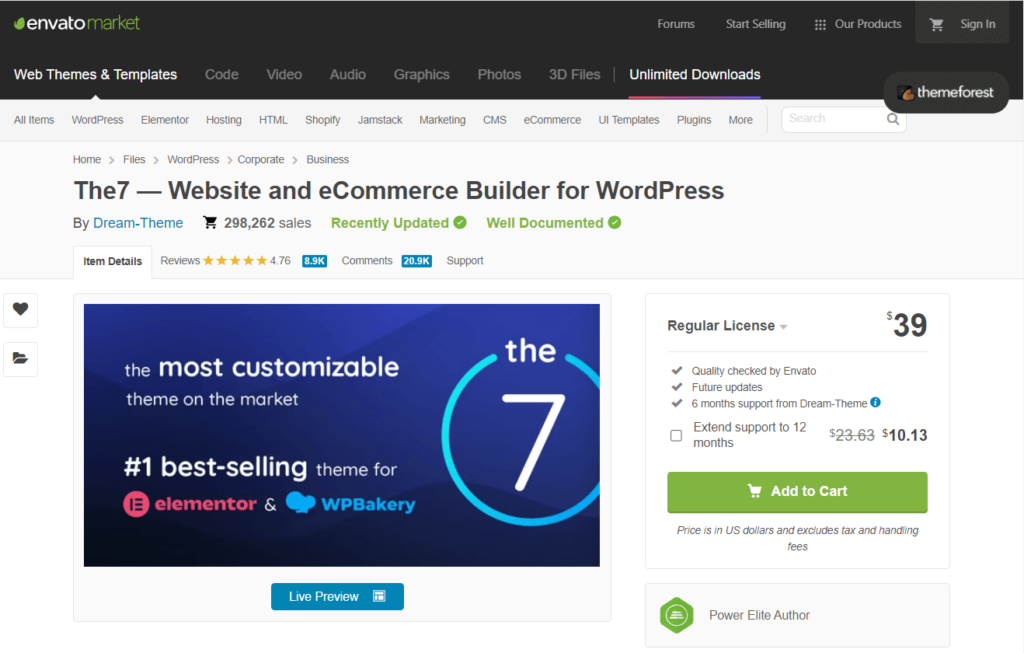This screenshot has width=1024, height=653.
Task: Open the Reviews tab
Action: point(180,261)
